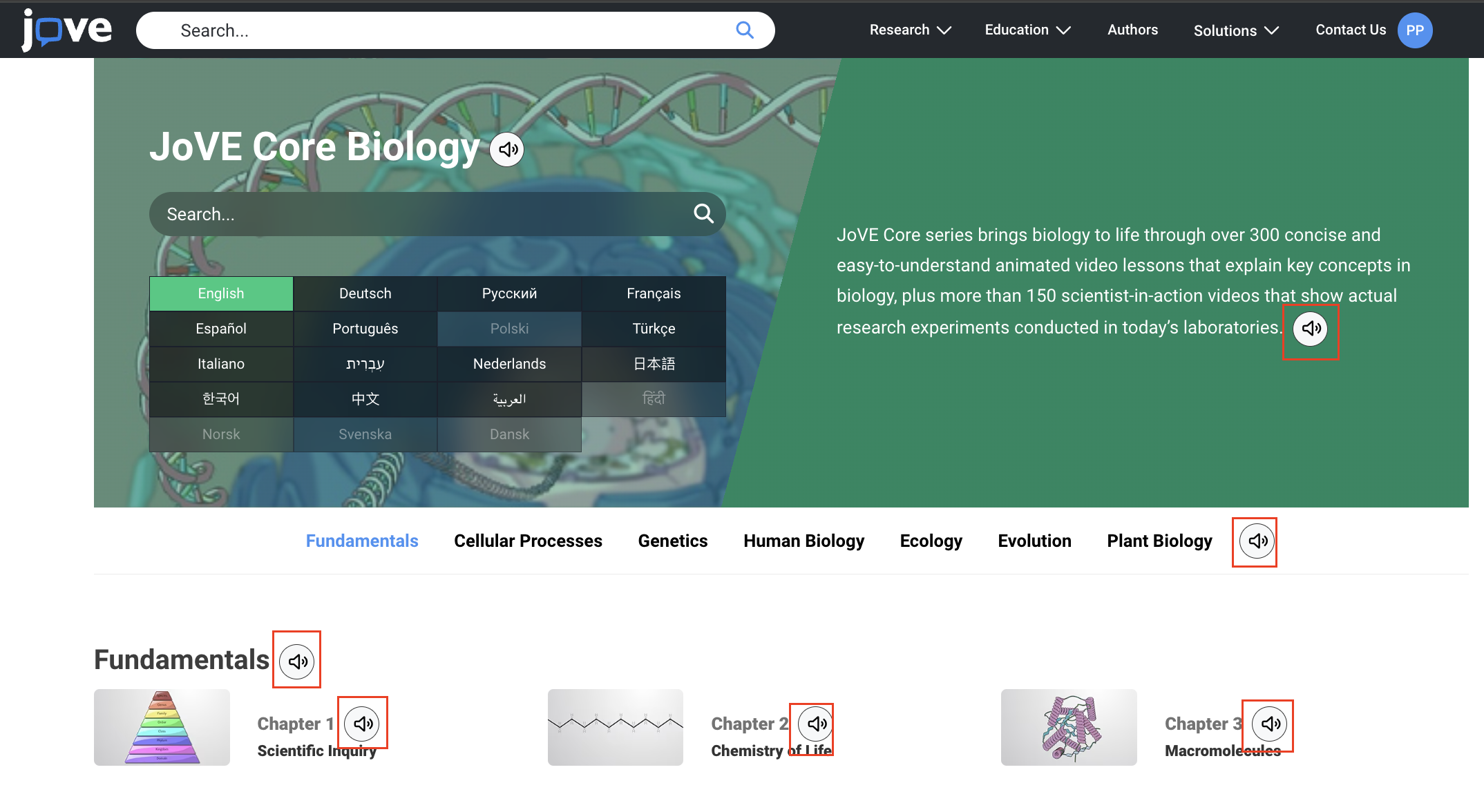Click speaker icon next to Plant Biology tab
The width and height of the screenshot is (1484, 812).
(x=1257, y=541)
